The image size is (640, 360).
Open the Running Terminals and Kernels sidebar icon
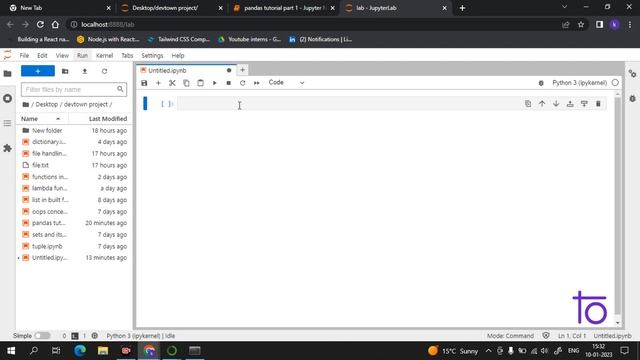point(7,98)
